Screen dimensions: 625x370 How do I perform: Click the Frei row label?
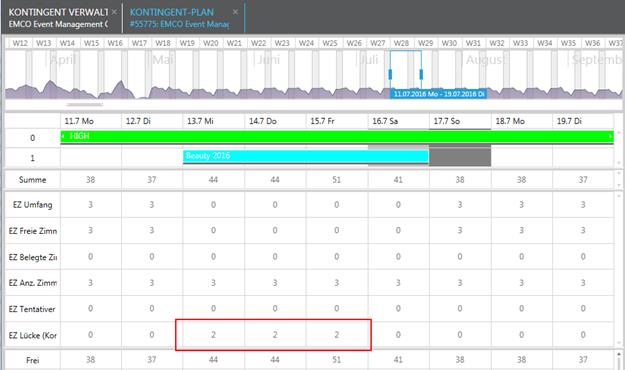click(33, 360)
